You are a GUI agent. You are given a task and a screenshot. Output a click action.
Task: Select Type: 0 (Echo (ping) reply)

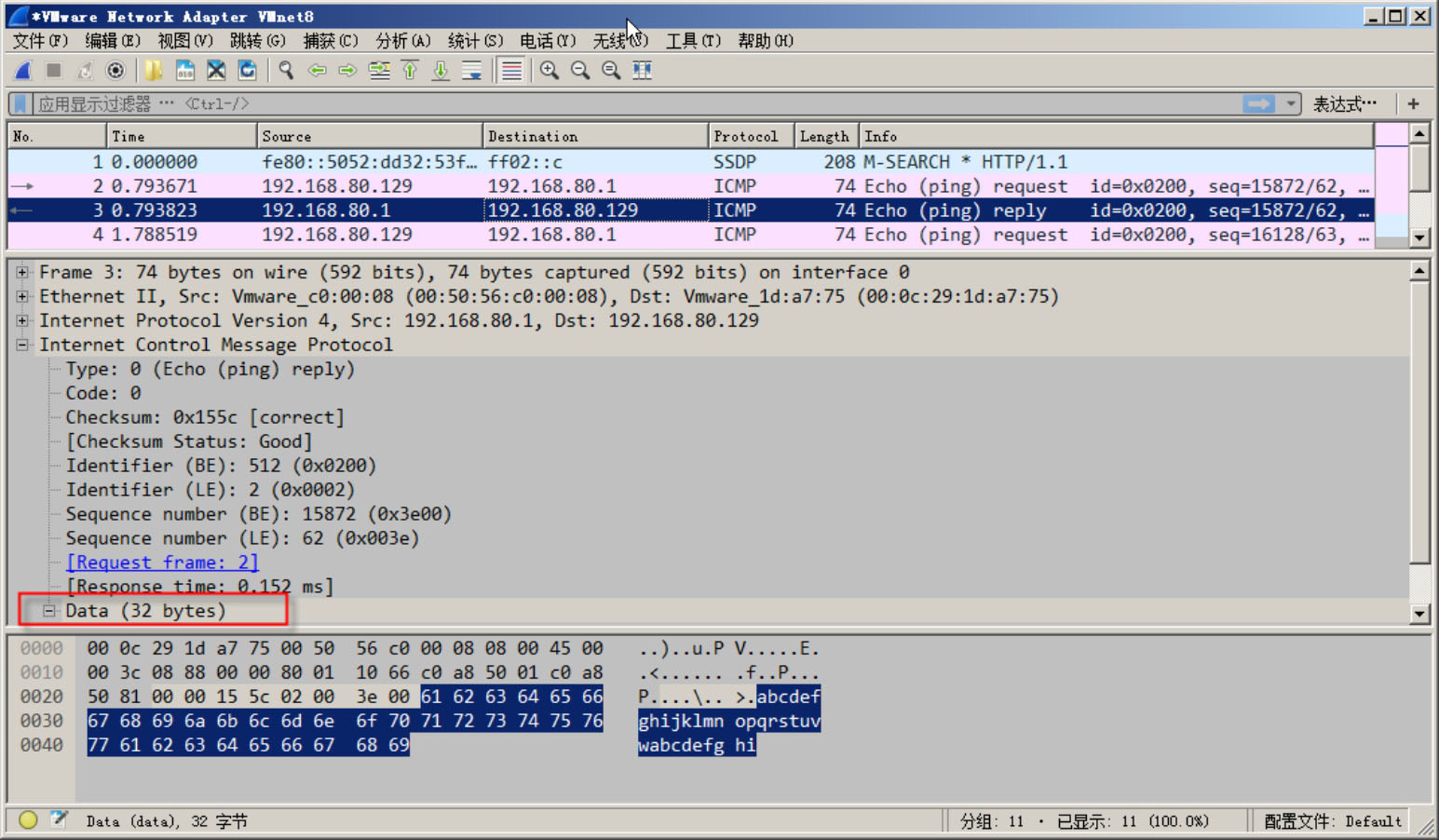click(x=210, y=369)
